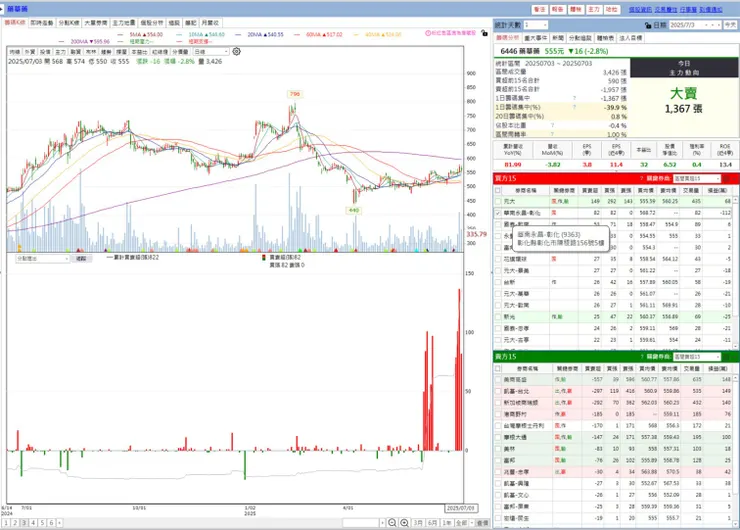
Task: Check the 台新 broker checkbox
Action: click(498, 282)
